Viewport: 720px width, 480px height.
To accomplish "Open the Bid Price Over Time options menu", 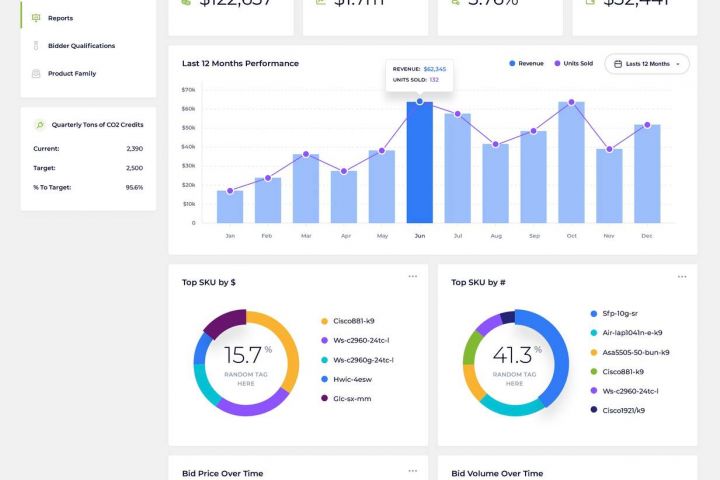I will [413, 471].
